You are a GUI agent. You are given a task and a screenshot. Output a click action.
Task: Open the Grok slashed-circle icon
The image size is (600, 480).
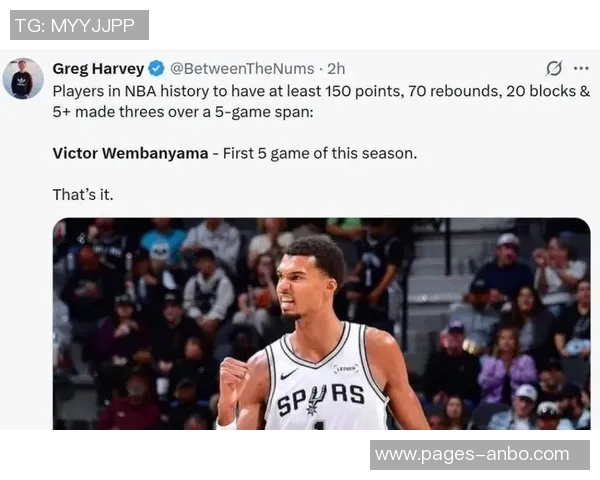pyautogui.click(x=554, y=69)
